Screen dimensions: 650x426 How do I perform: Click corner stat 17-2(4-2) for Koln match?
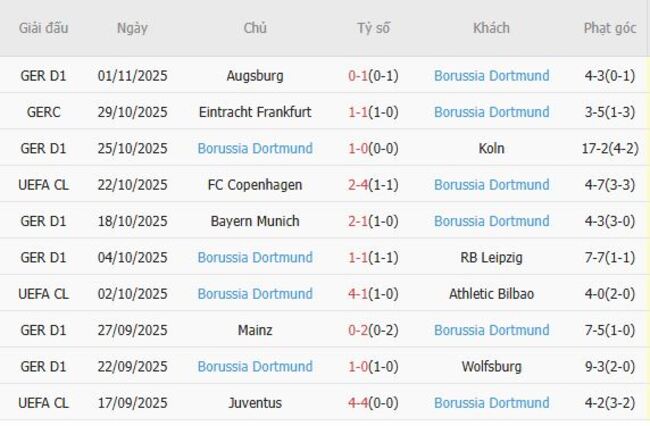click(x=609, y=149)
